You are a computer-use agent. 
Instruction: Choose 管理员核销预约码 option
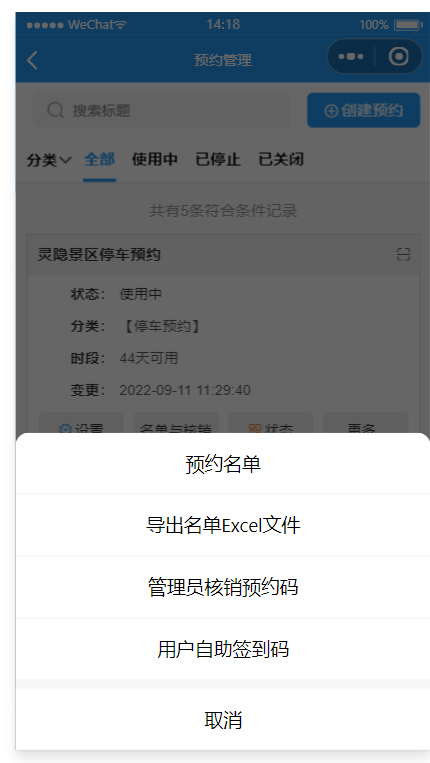(223, 587)
